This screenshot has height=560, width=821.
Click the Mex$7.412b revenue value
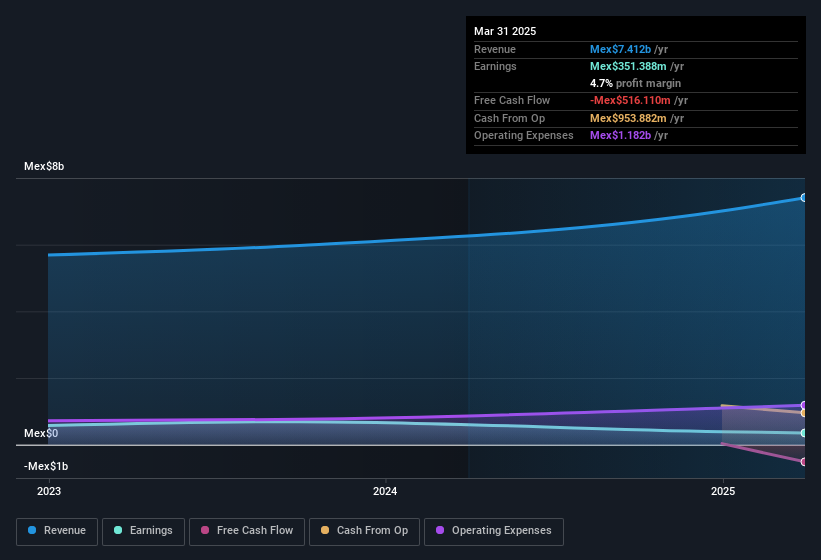[x=620, y=49]
